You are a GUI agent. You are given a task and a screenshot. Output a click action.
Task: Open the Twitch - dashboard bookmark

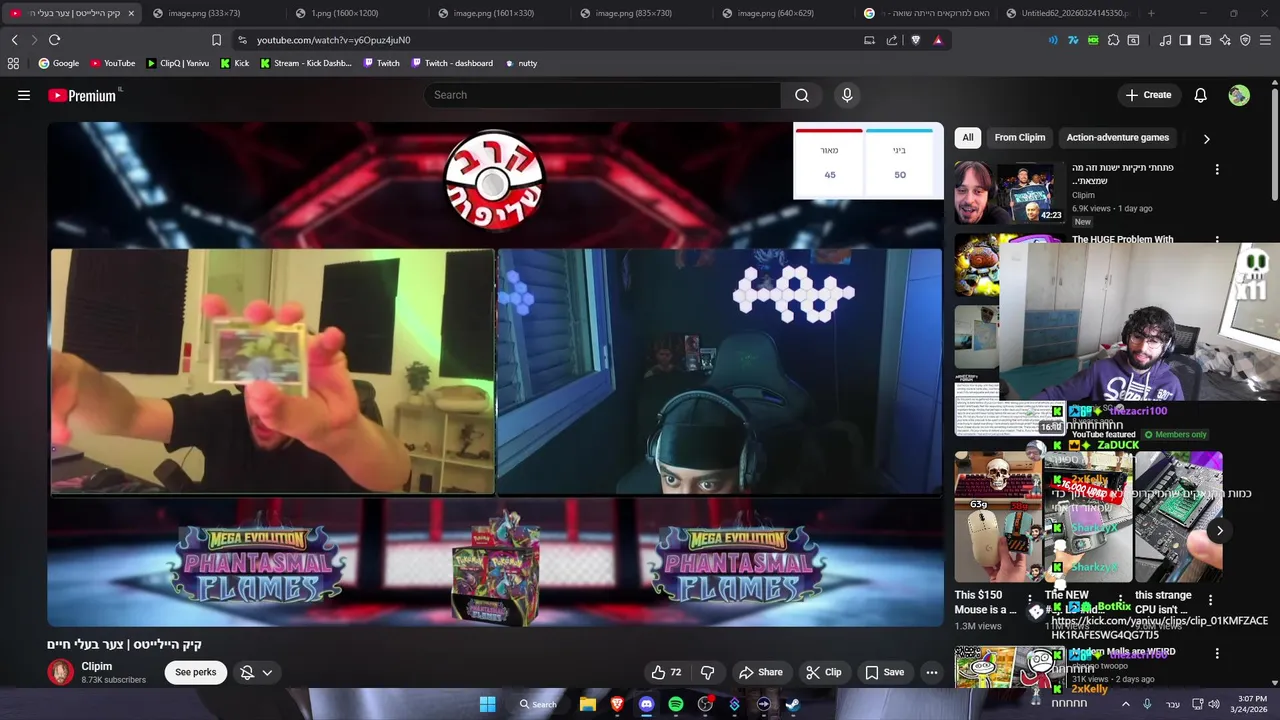tap(451, 63)
